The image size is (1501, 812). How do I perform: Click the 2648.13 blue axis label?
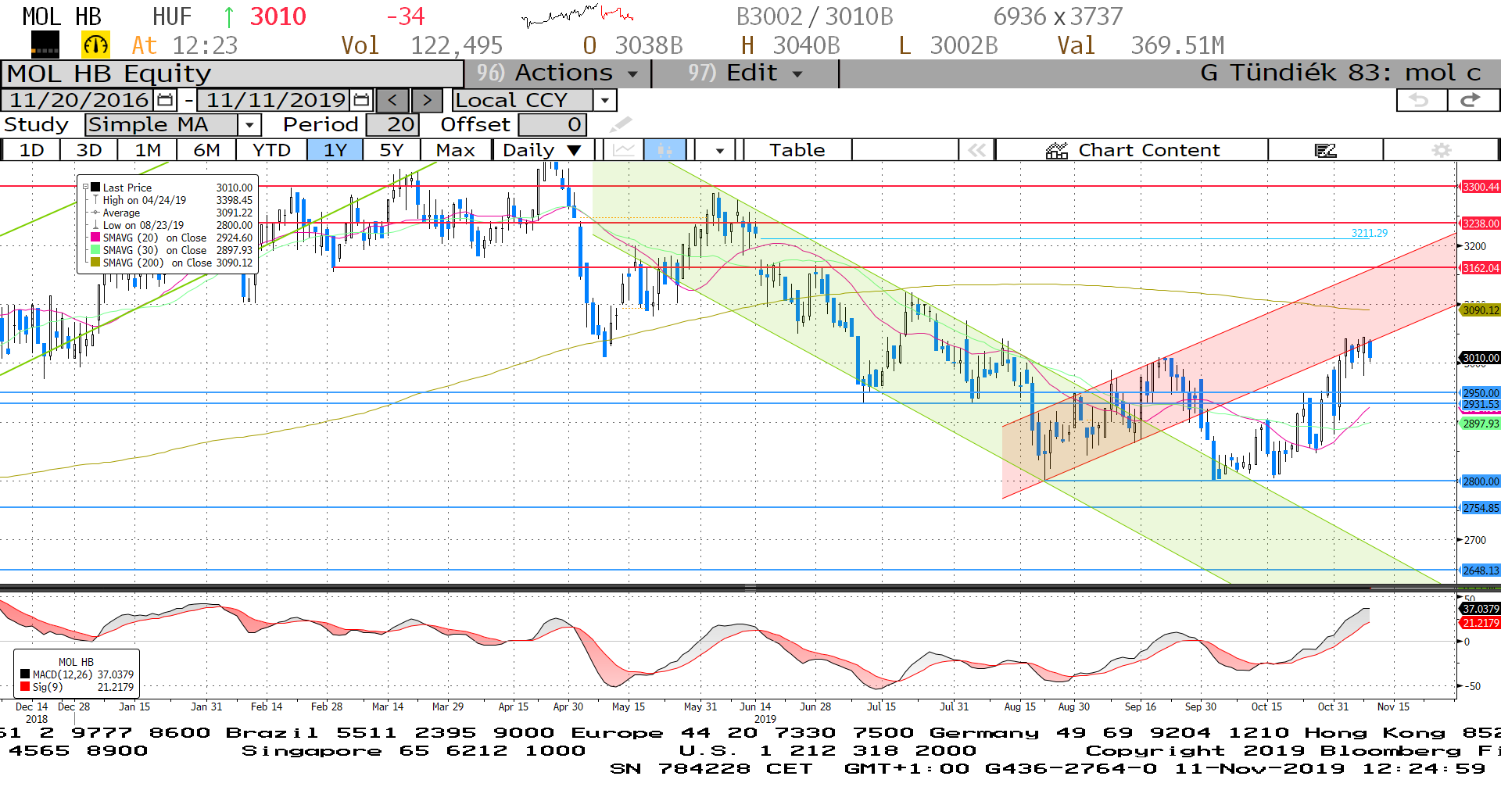point(1480,571)
